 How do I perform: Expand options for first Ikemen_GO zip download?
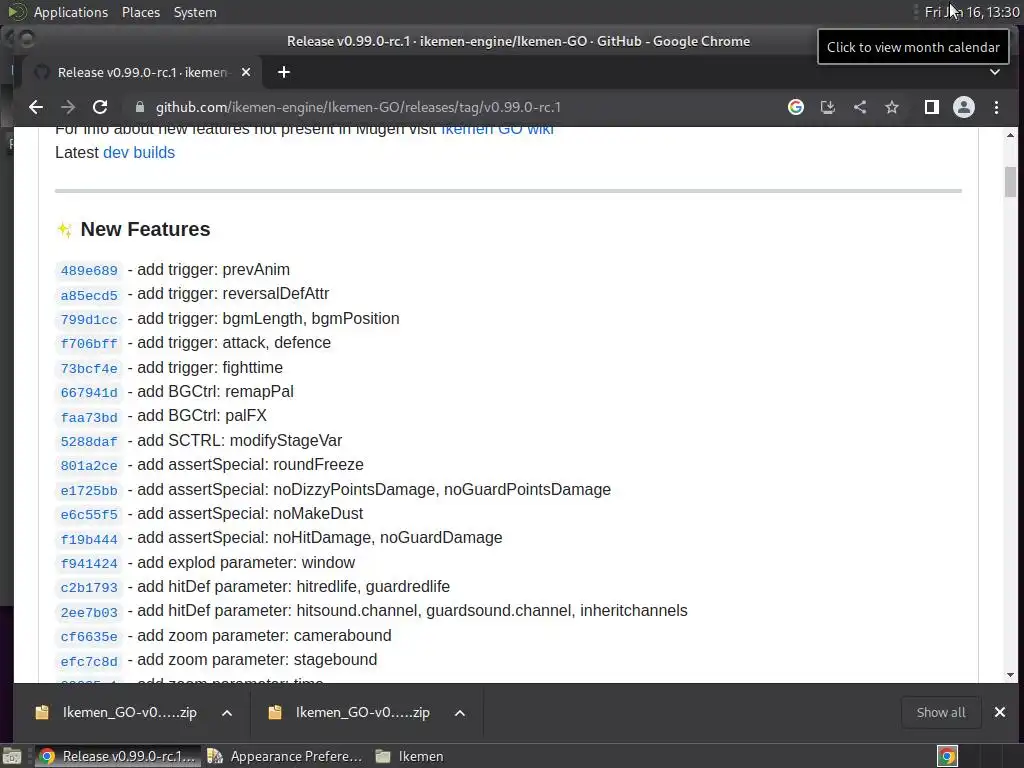[x=227, y=713]
